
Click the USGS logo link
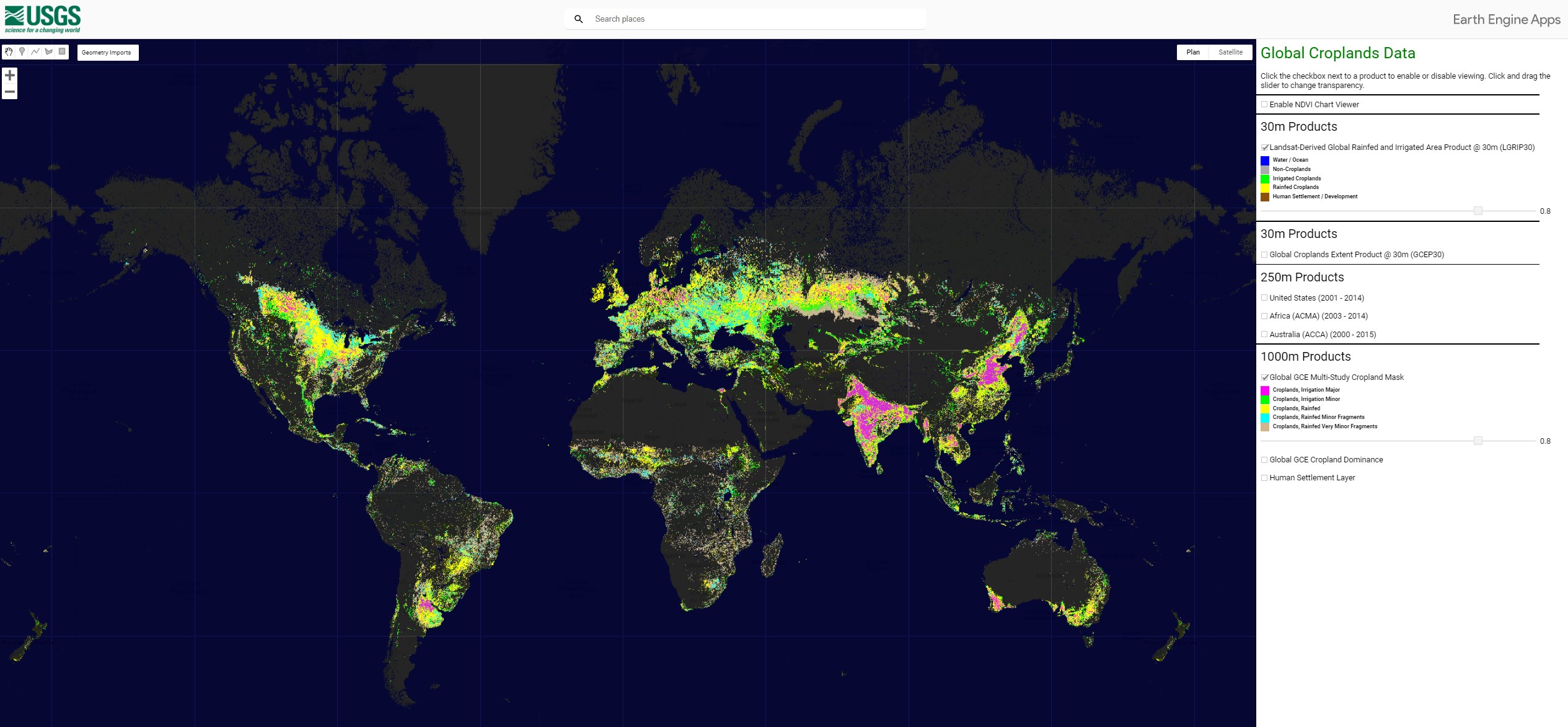(43, 19)
